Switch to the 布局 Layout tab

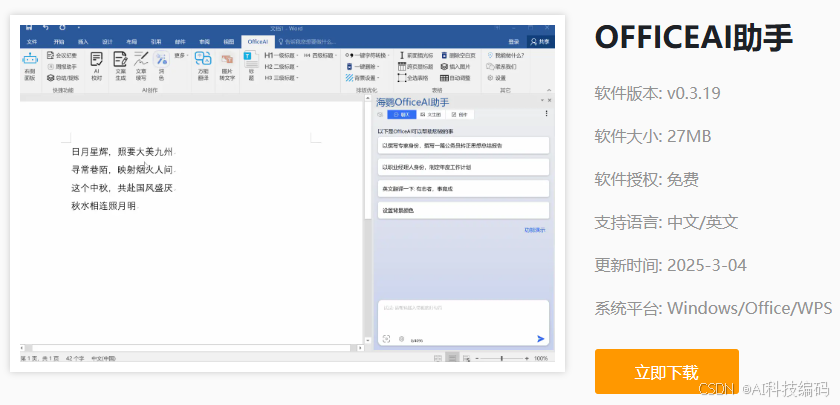click(x=131, y=41)
